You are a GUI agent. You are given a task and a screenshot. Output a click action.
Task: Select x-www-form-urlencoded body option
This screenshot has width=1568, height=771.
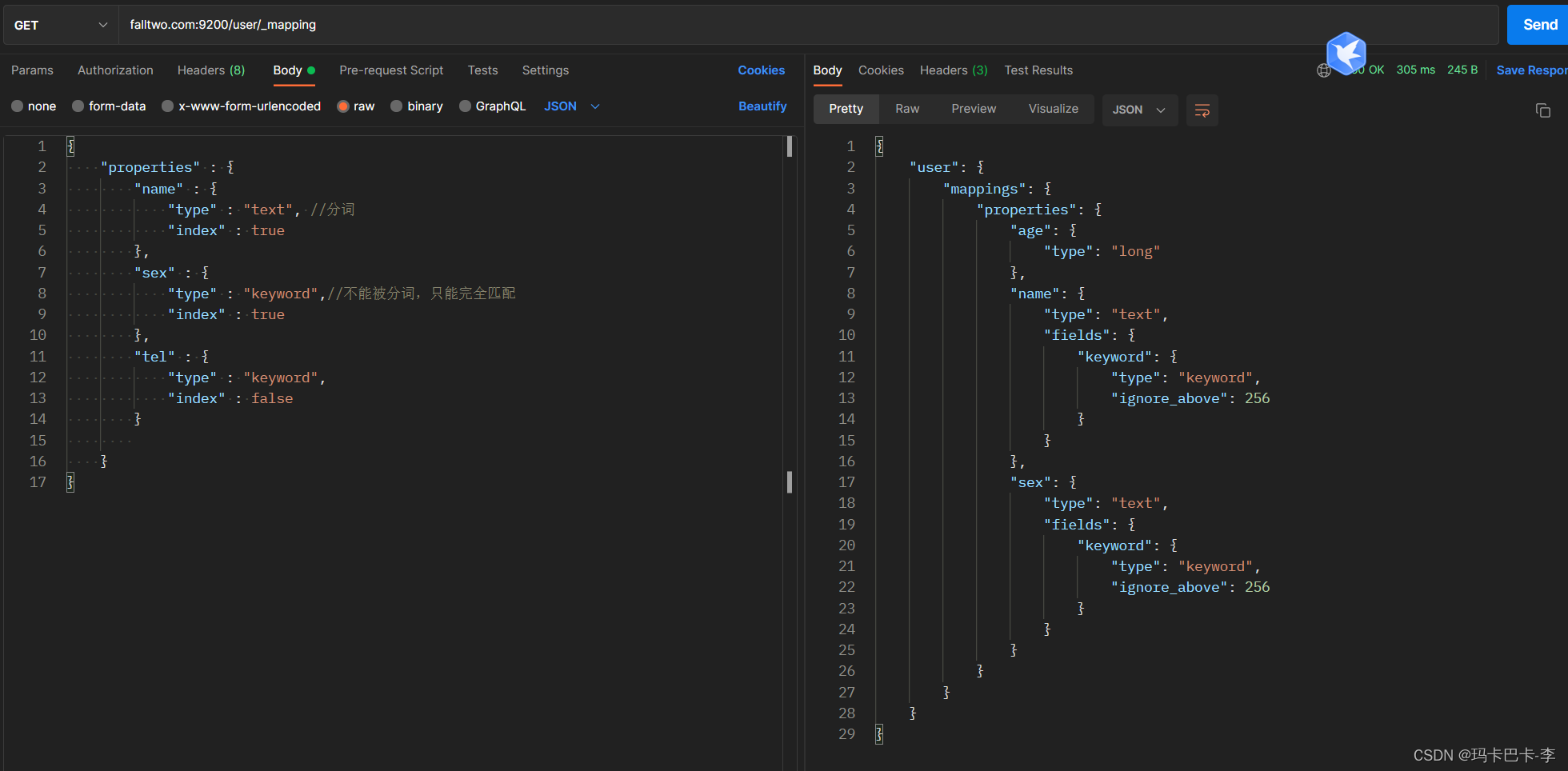click(x=167, y=106)
